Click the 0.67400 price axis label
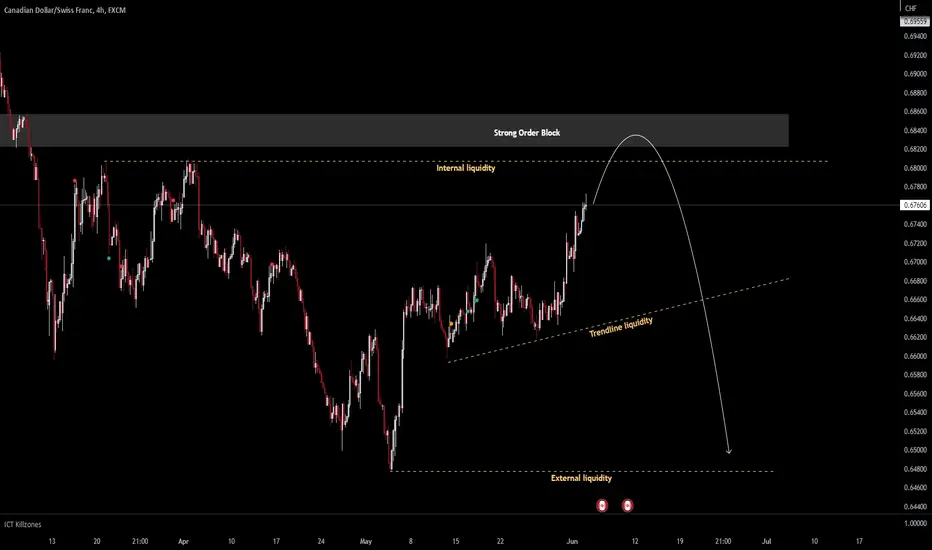This screenshot has width=932, height=550. [x=915, y=224]
